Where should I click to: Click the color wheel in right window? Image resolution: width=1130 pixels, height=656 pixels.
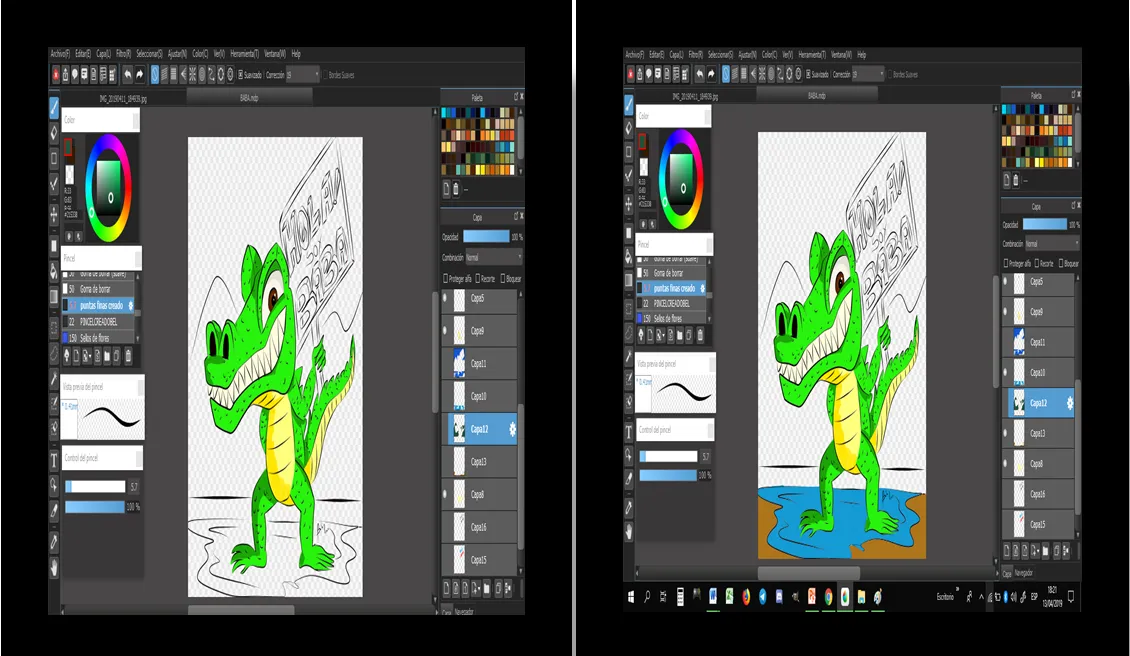coord(682,179)
